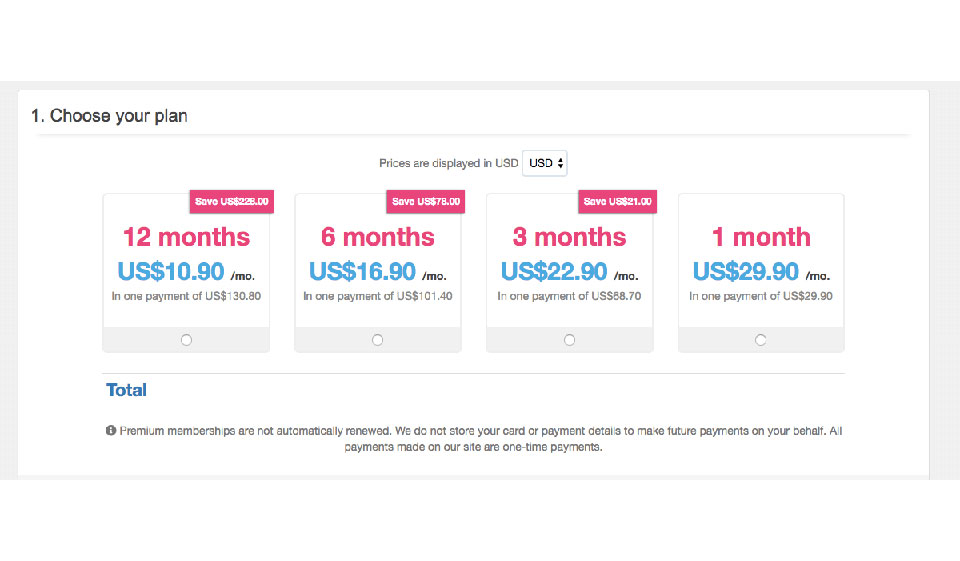Click the Save US$21.00 badge

618,202
